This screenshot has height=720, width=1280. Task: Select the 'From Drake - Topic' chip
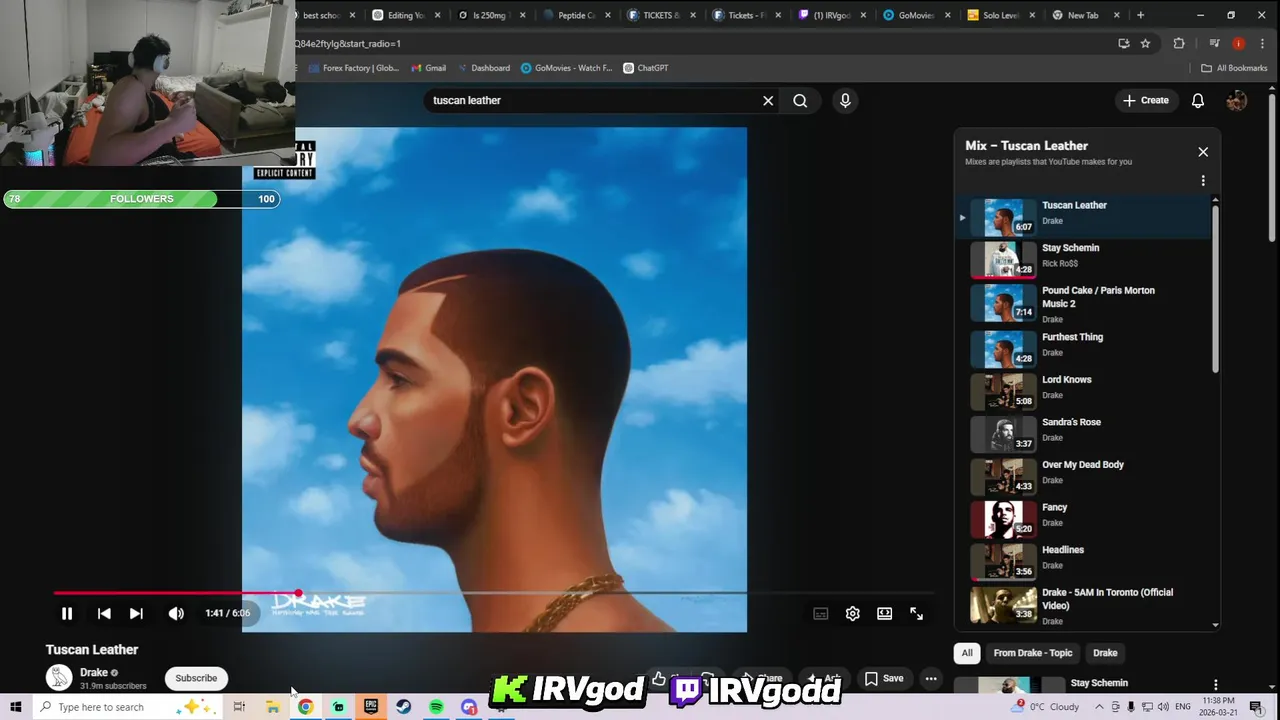(1033, 653)
